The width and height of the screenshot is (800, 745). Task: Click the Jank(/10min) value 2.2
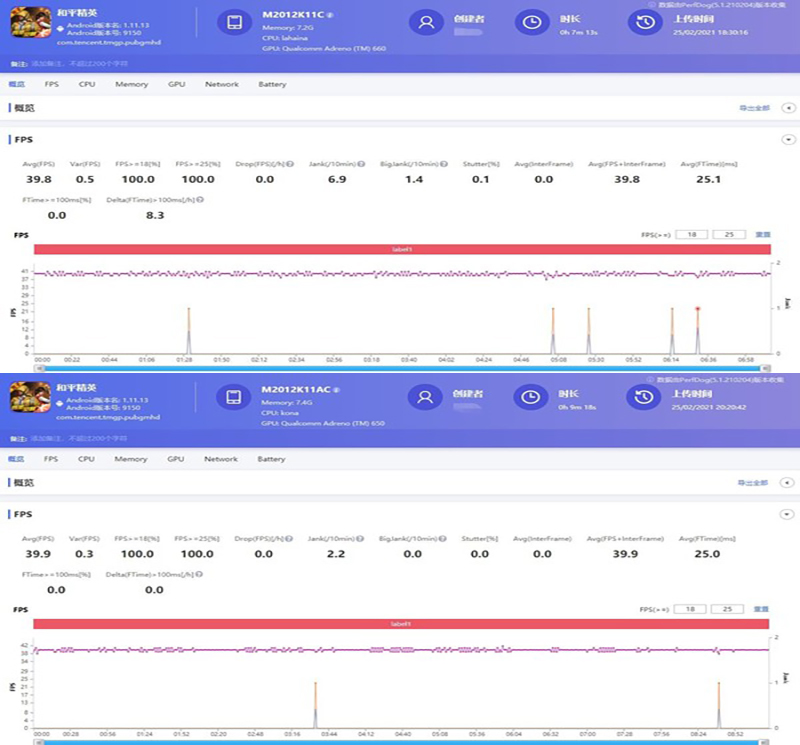(x=336, y=554)
